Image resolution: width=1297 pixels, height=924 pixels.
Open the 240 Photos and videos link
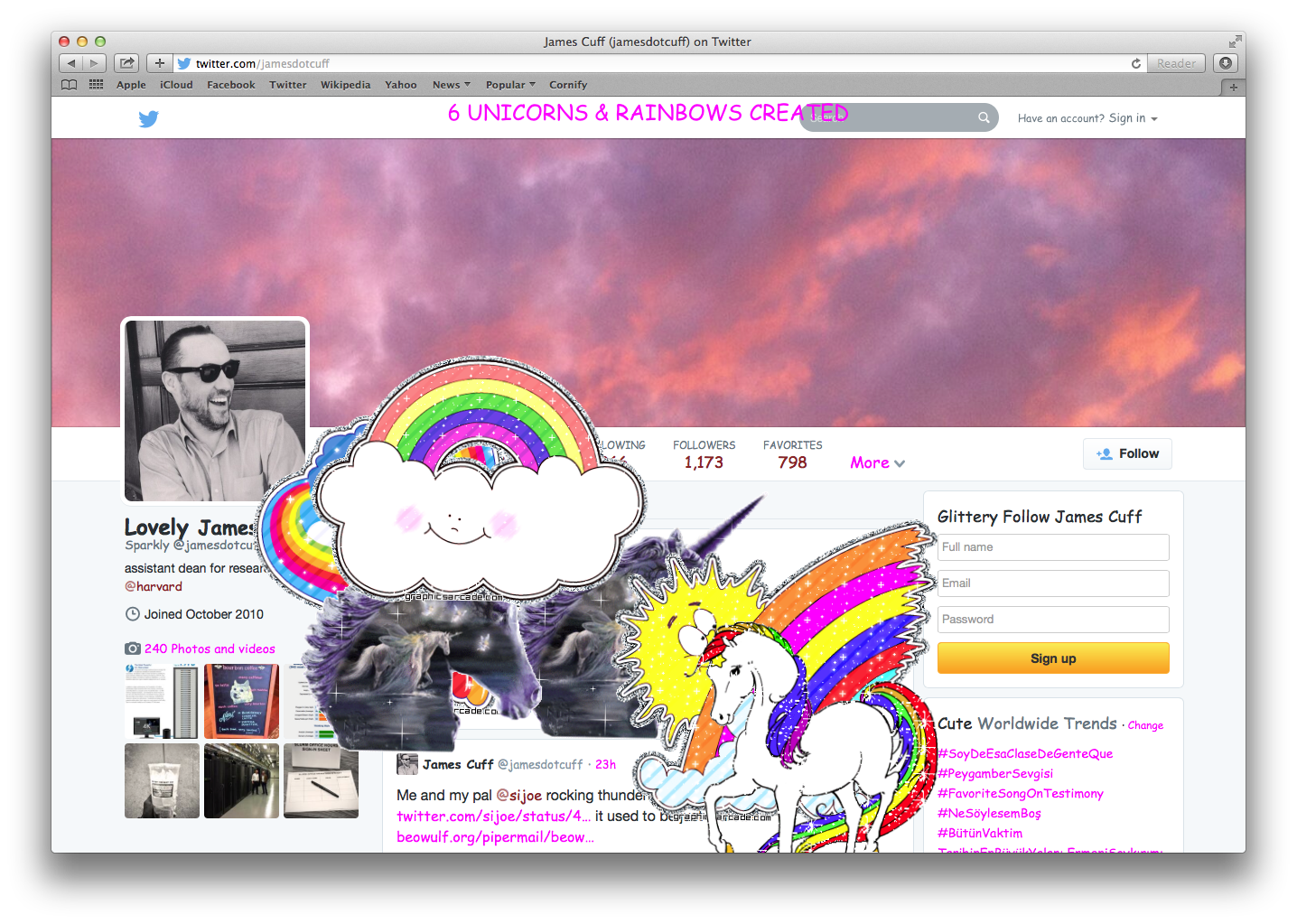coord(210,649)
